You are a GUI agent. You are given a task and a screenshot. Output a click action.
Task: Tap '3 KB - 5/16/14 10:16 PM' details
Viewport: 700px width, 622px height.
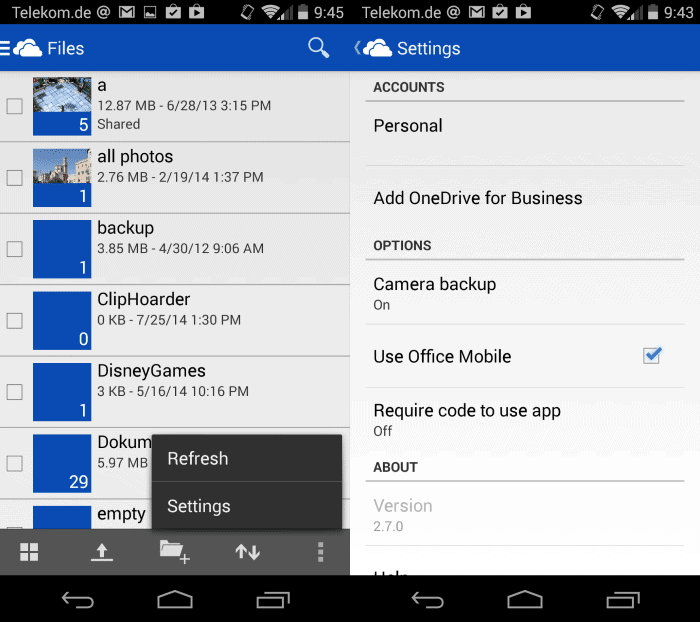[173, 391]
